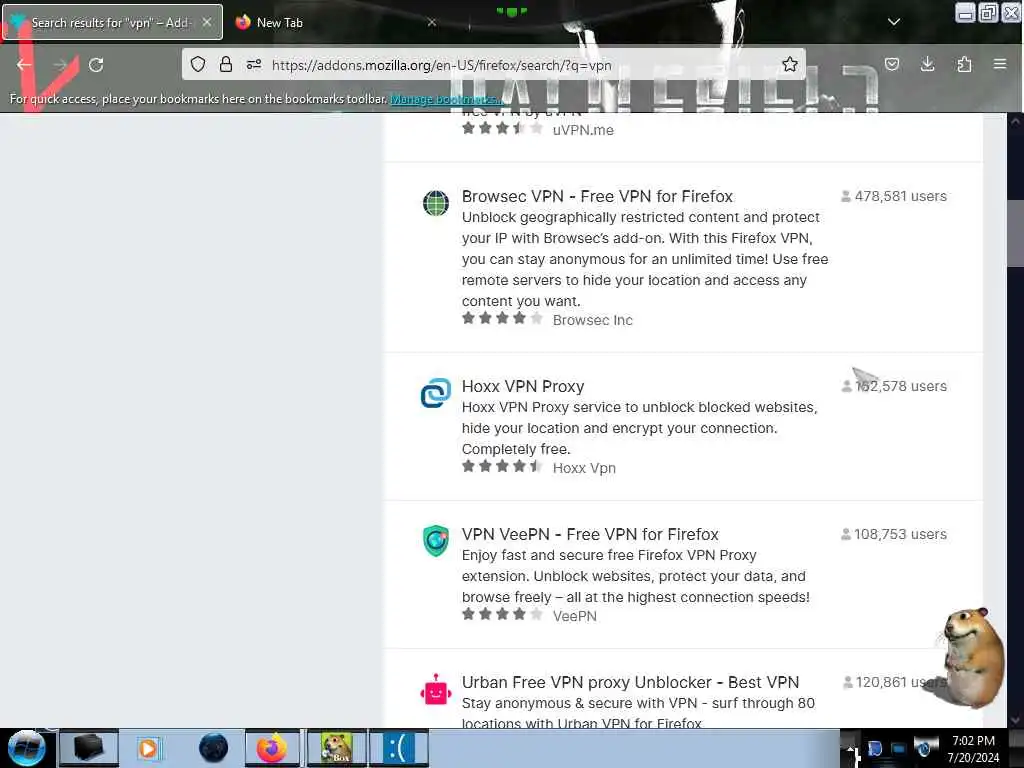Open the media player taskbar icon
The image size is (1024, 768).
coord(148,748)
